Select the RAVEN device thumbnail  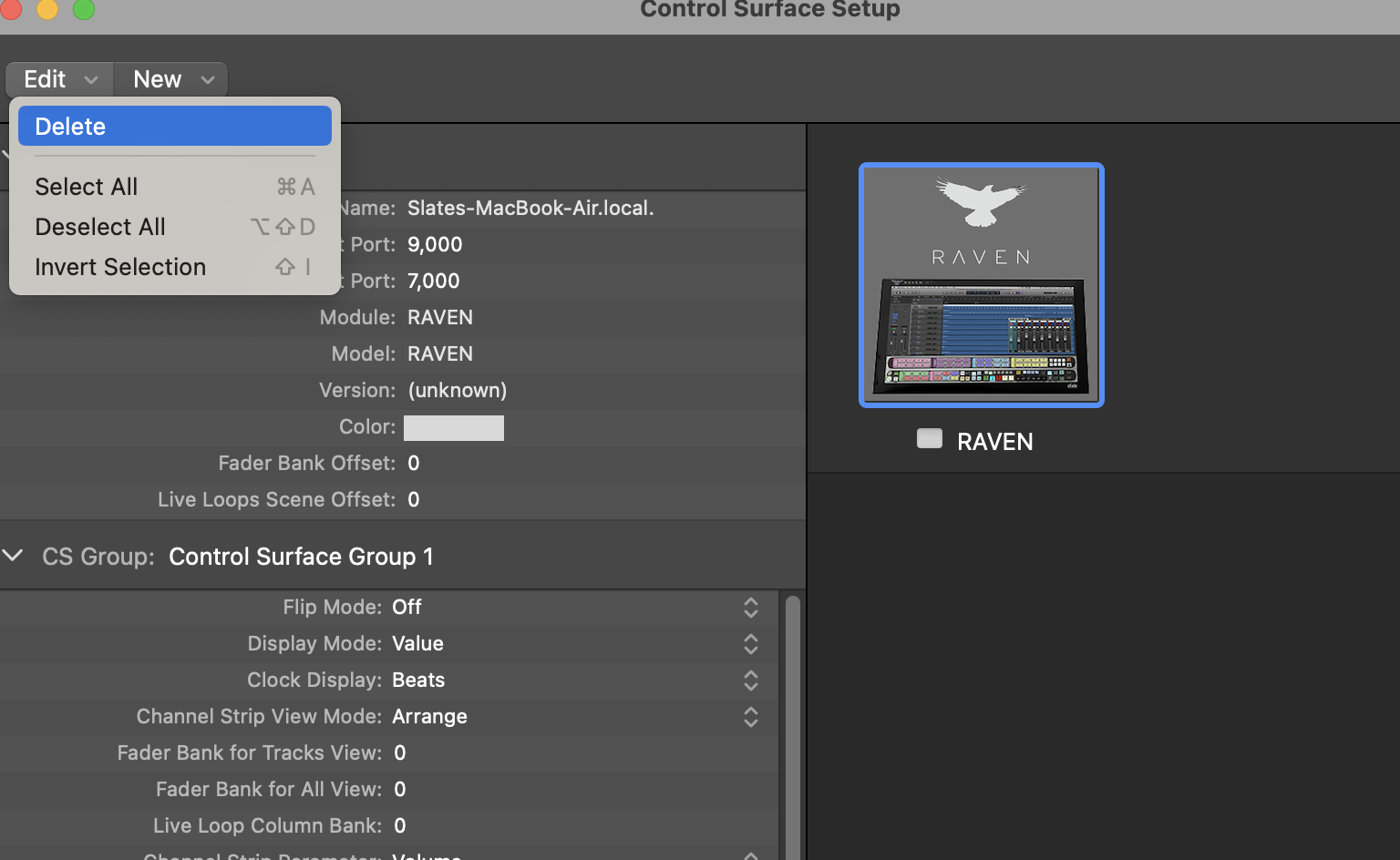(x=982, y=285)
